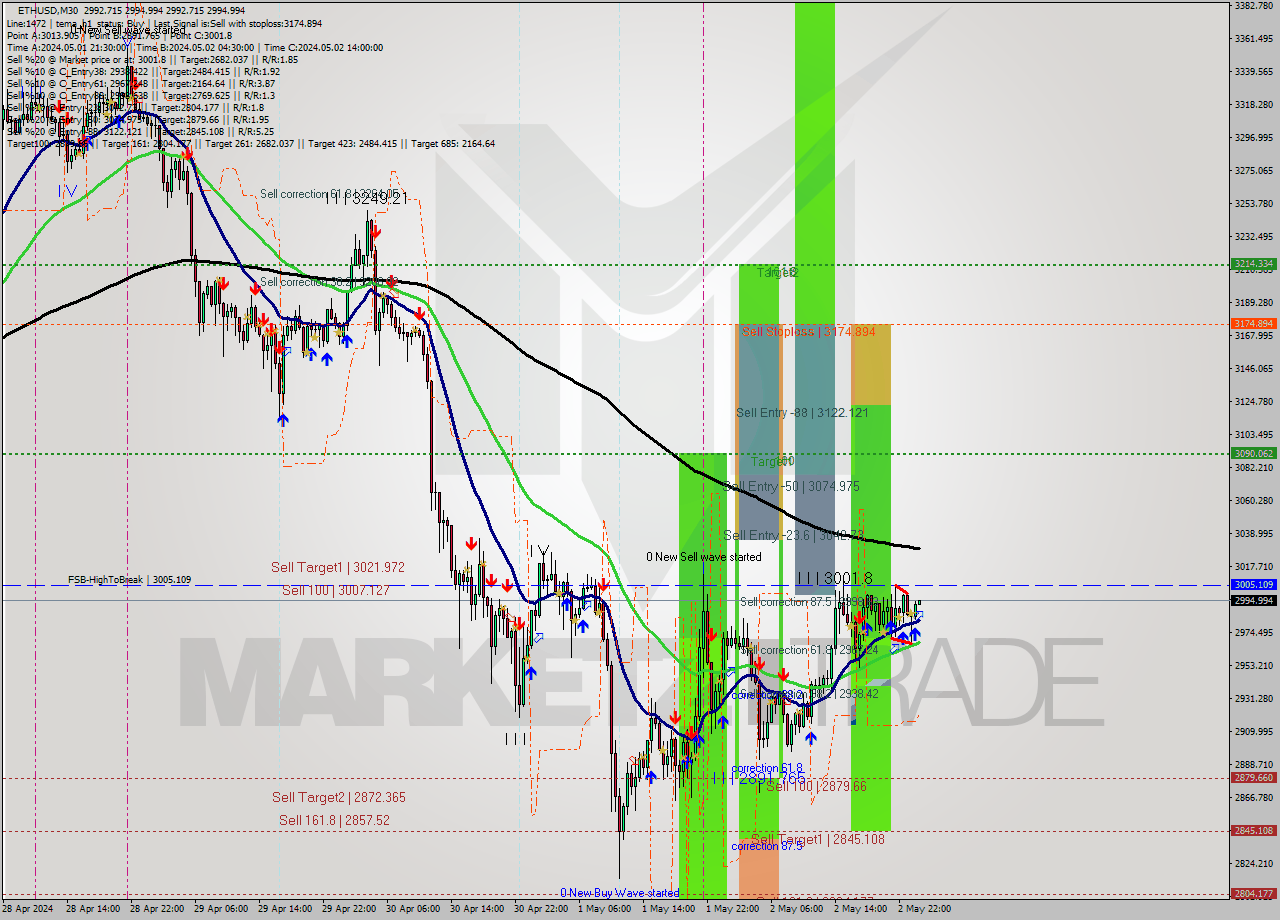Click the 3060.280 price axis value
This screenshot has width=1280, height=920.
pos(1253,500)
